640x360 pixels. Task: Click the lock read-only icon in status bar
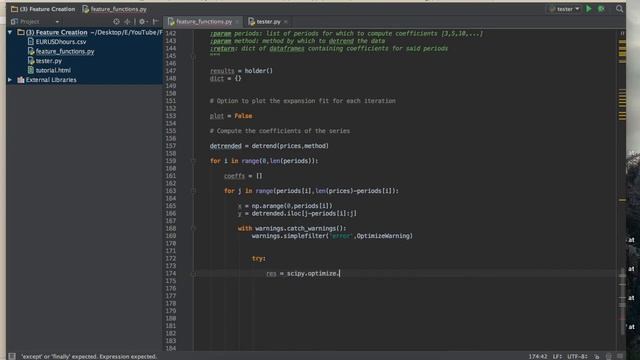pyautogui.click(x=597, y=357)
